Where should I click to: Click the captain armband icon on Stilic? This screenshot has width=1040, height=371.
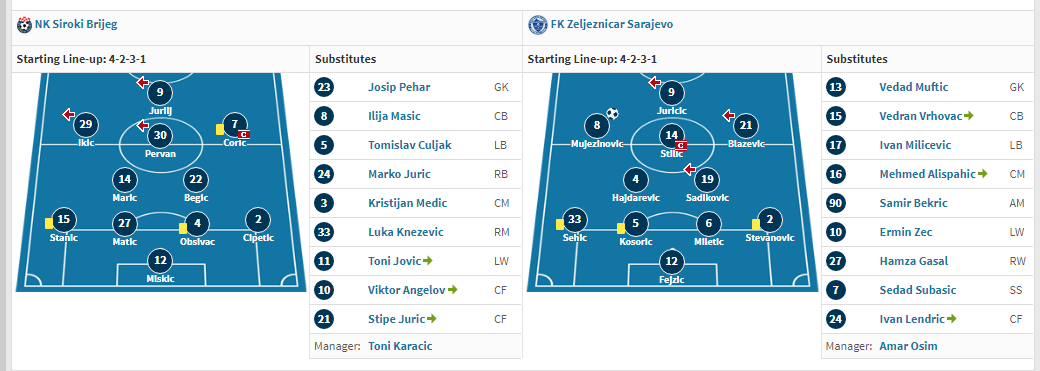[x=680, y=146]
